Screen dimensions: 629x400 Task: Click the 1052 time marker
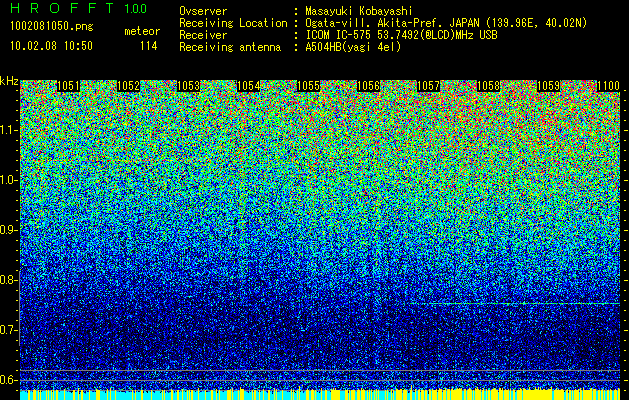pyautogui.click(x=128, y=86)
